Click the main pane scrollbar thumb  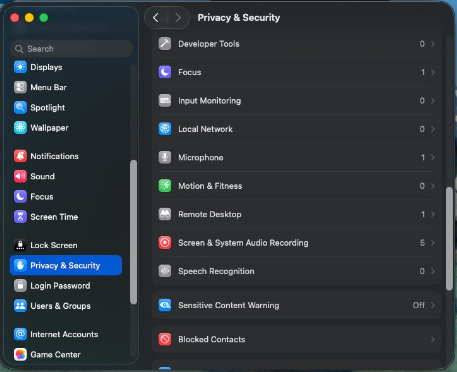(449, 239)
